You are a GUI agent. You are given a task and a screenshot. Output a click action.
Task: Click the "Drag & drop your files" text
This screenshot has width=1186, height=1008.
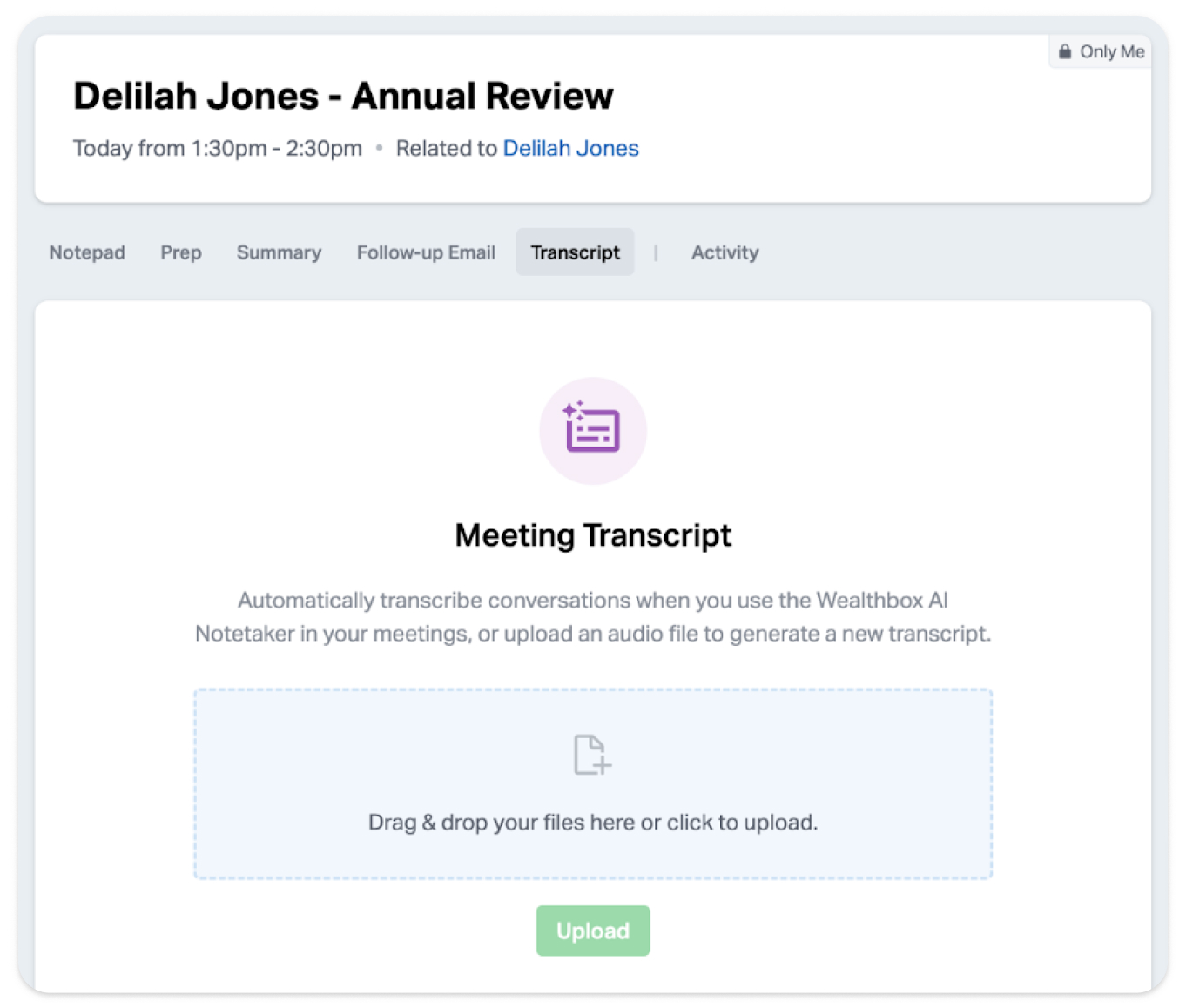(x=592, y=823)
